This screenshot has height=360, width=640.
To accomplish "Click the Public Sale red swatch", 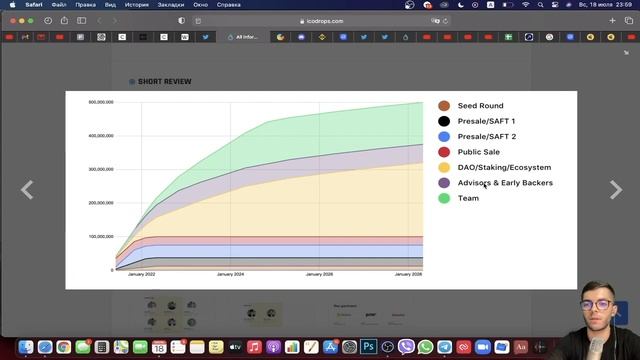I will [x=444, y=152].
